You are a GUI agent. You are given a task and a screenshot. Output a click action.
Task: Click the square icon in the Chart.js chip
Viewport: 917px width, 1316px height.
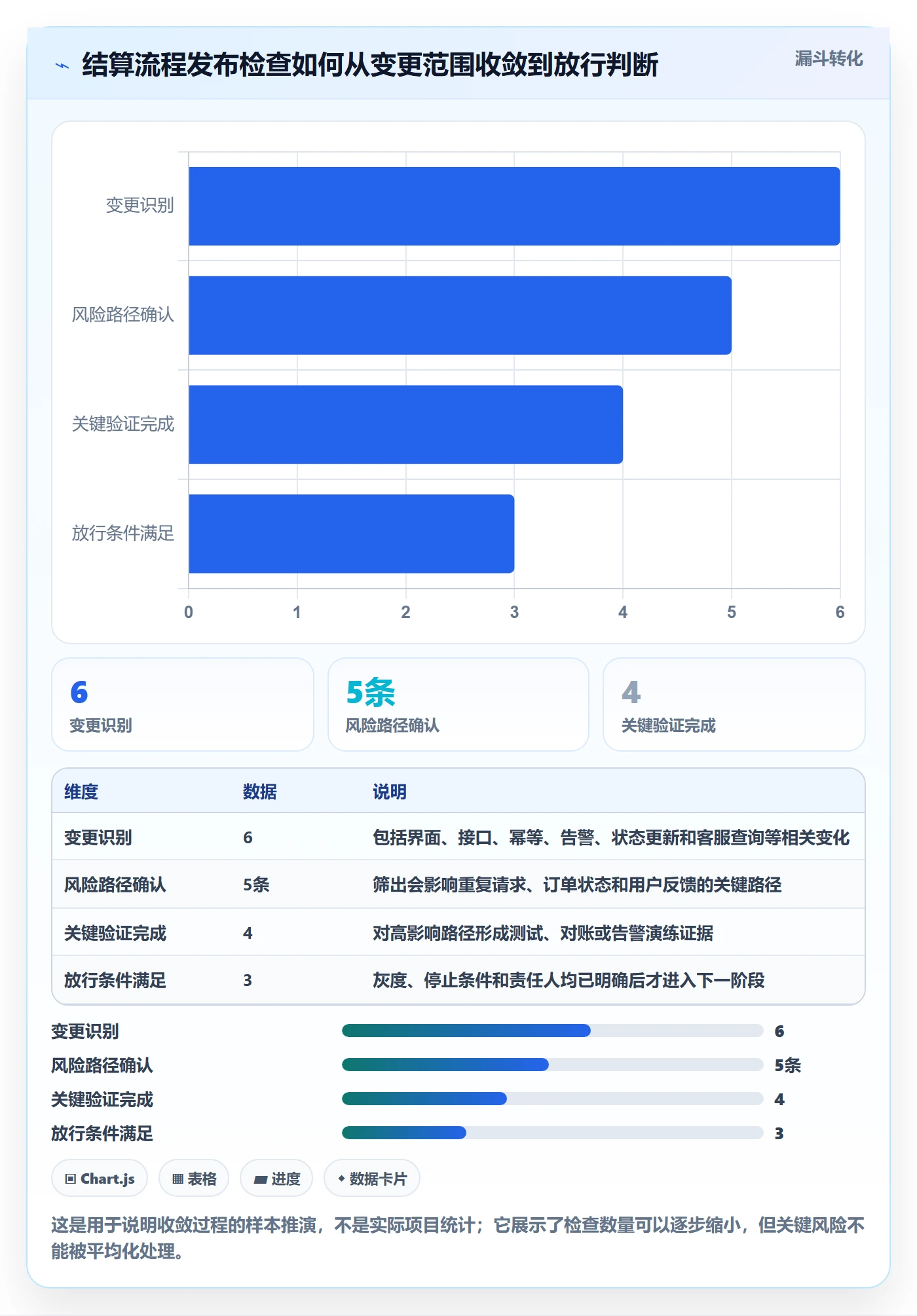pyautogui.click(x=71, y=1179)
